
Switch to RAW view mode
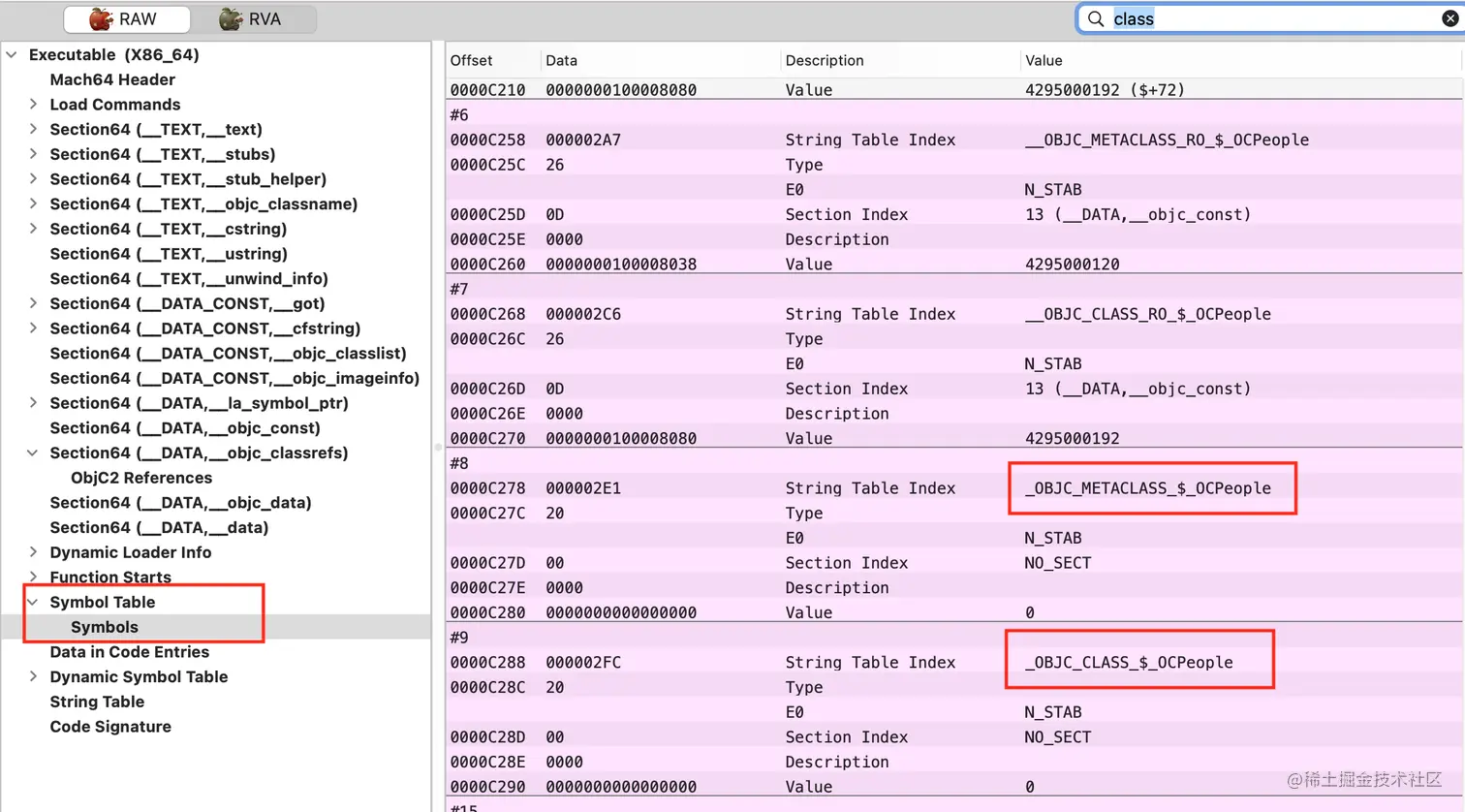pyautogui.click(x=126, y=18)
